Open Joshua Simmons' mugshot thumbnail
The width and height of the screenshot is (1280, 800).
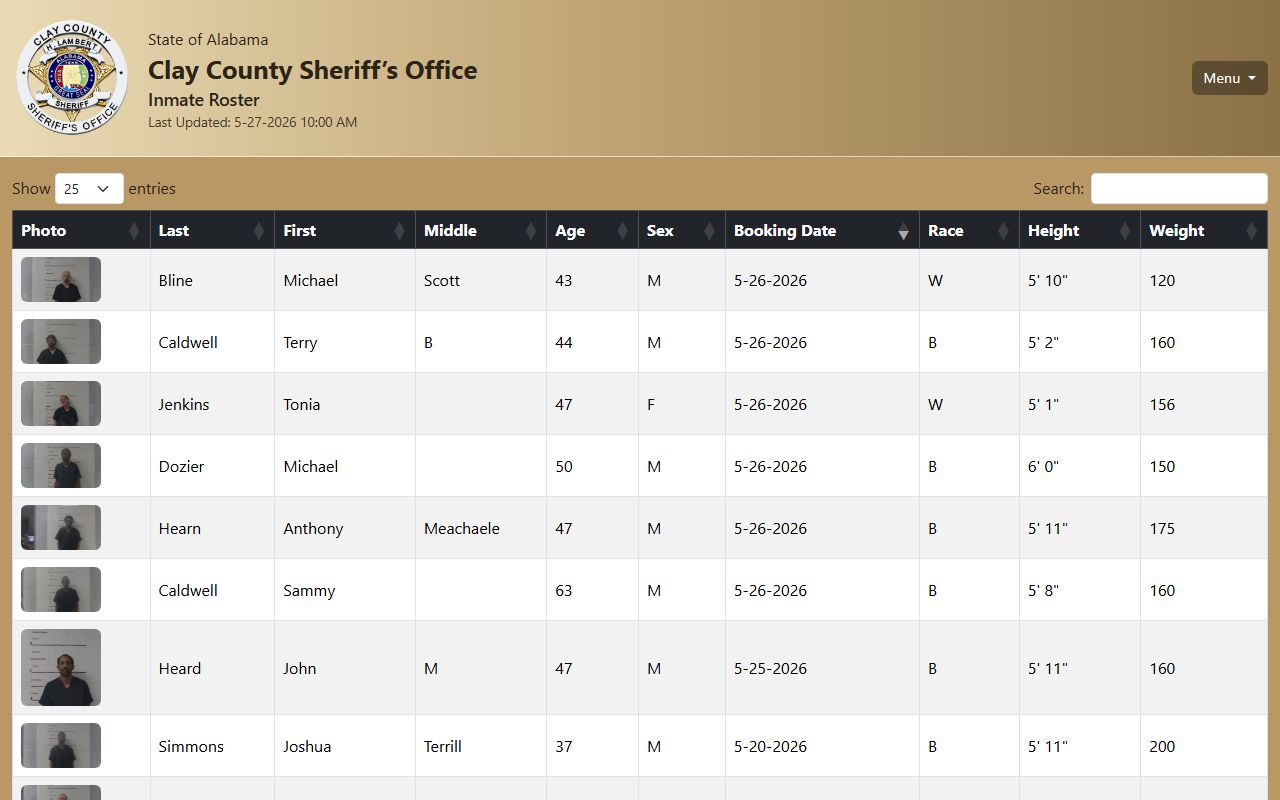[x=61, y=746]
